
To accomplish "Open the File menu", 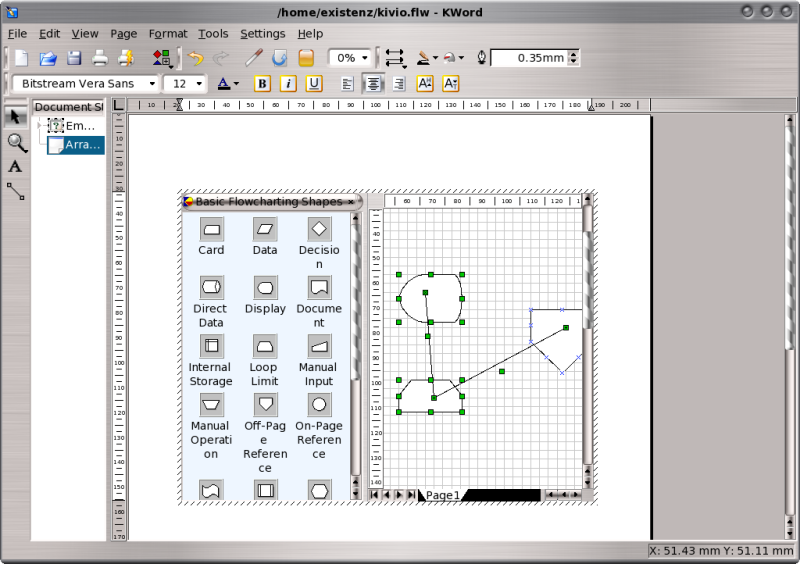I will coord(17,34).
